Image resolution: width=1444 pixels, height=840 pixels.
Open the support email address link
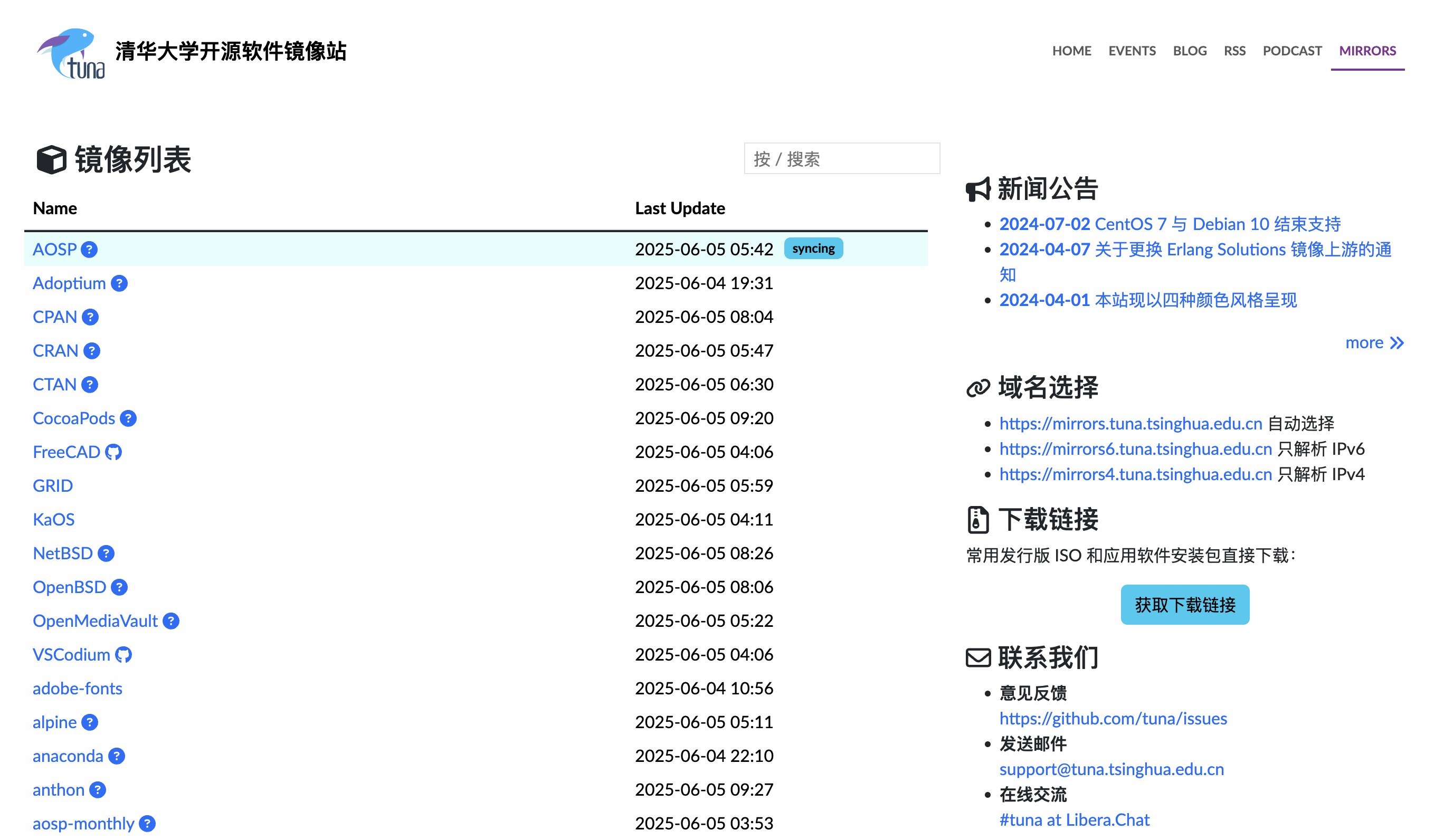(1111, 769)
